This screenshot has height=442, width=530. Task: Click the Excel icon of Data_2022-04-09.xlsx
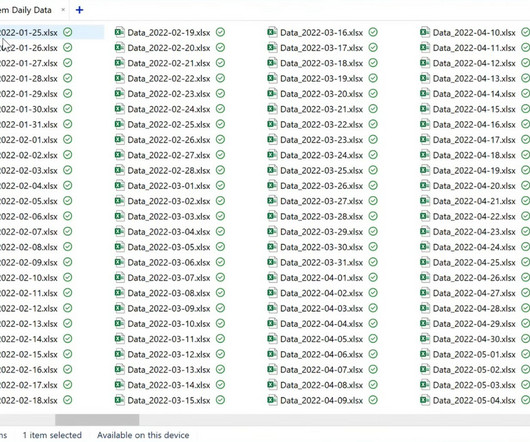pyautogui.click(x=272, y=400)
